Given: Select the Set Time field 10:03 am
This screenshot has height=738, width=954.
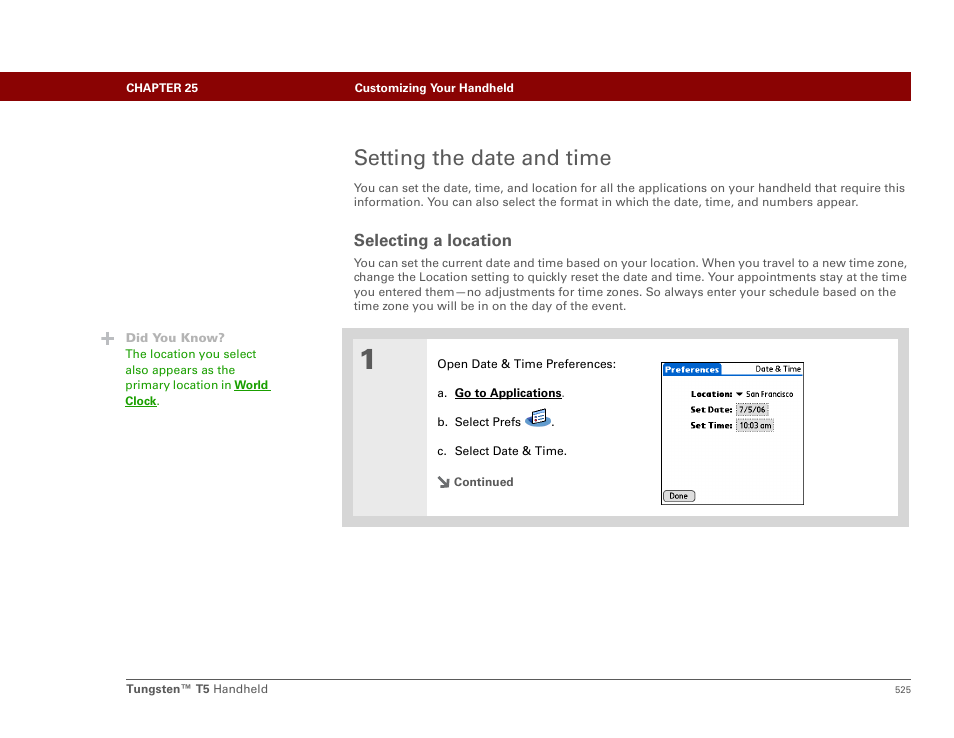Looking at the screenshot, I should [x=755, y=426].
